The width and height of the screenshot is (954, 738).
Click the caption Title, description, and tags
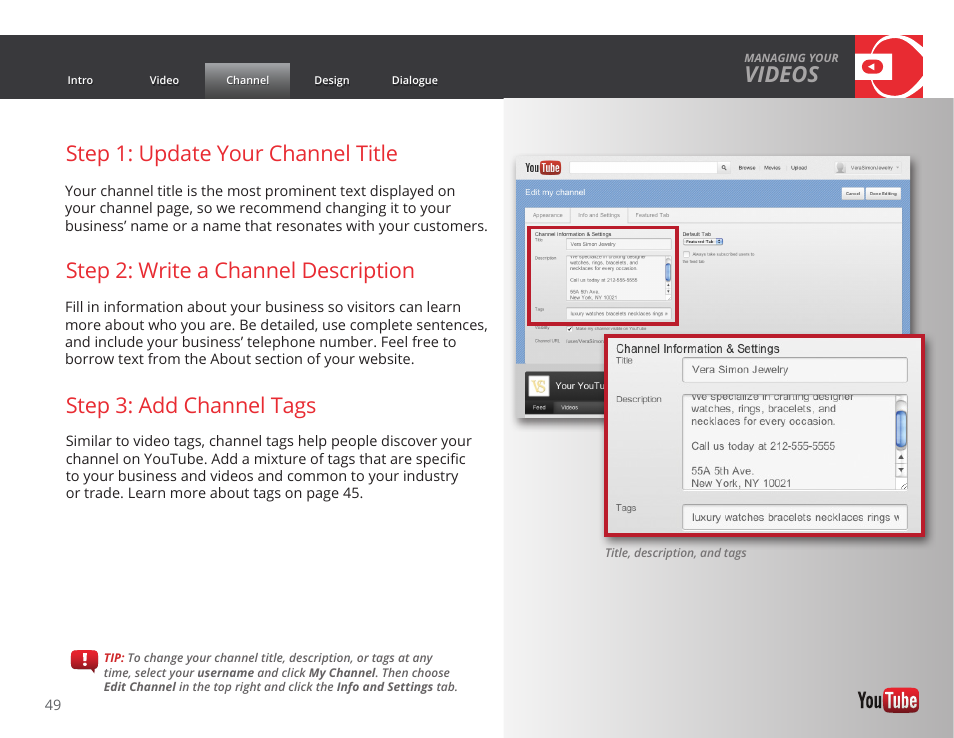tap(675, 553)
